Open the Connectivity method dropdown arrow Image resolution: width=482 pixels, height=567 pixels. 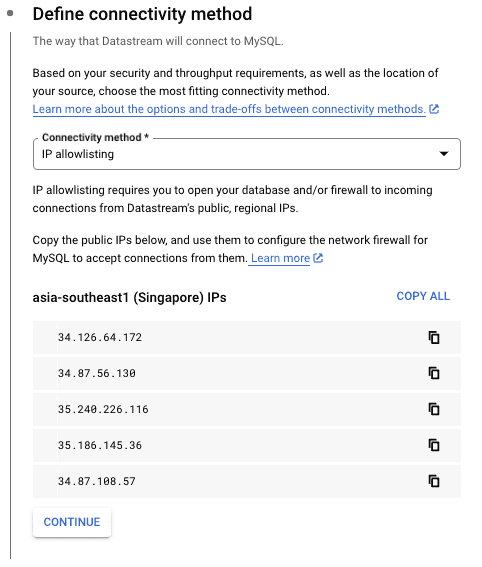point(444,154)
